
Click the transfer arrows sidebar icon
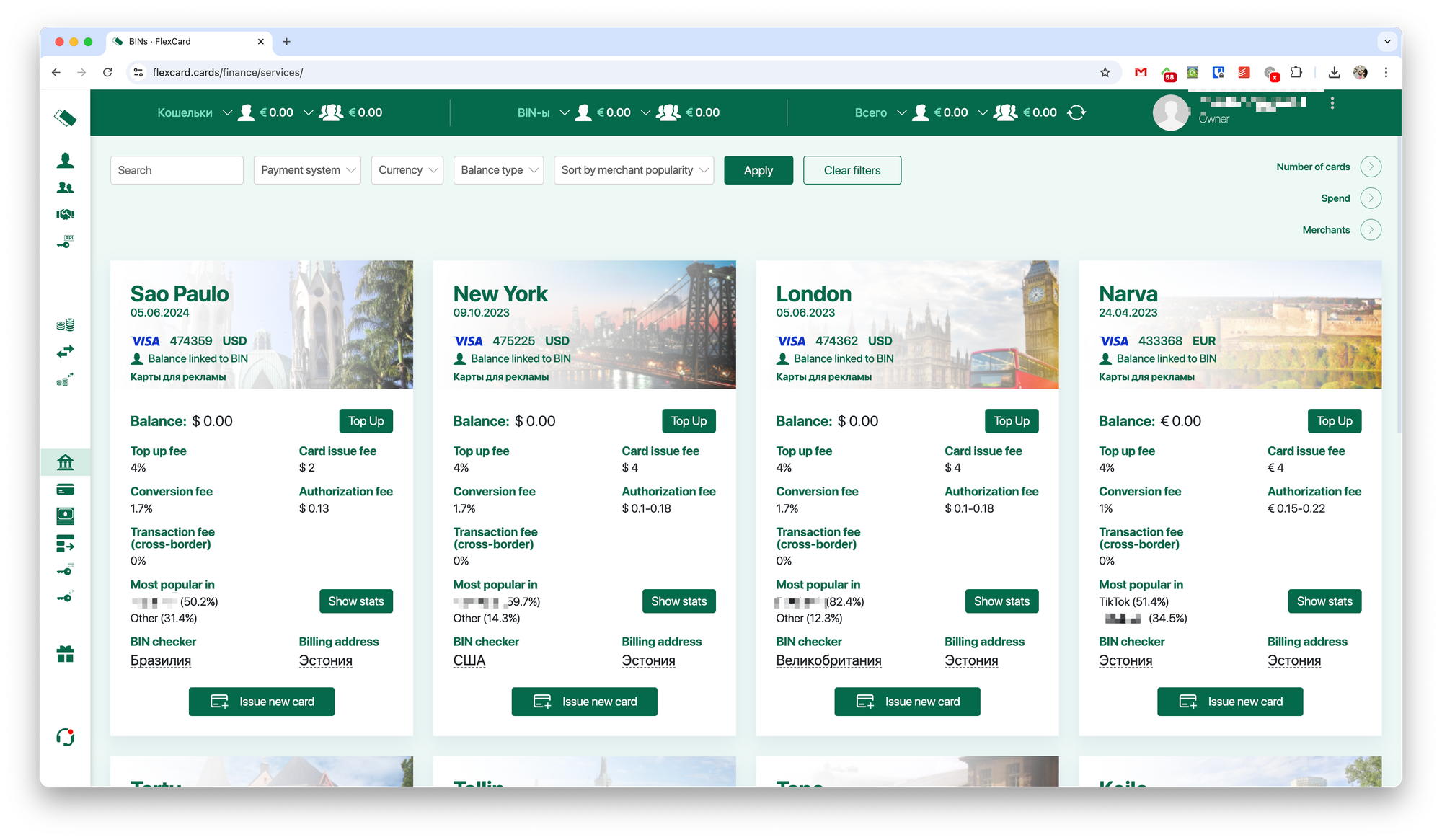pyautogui.click(x=65, y=352)
